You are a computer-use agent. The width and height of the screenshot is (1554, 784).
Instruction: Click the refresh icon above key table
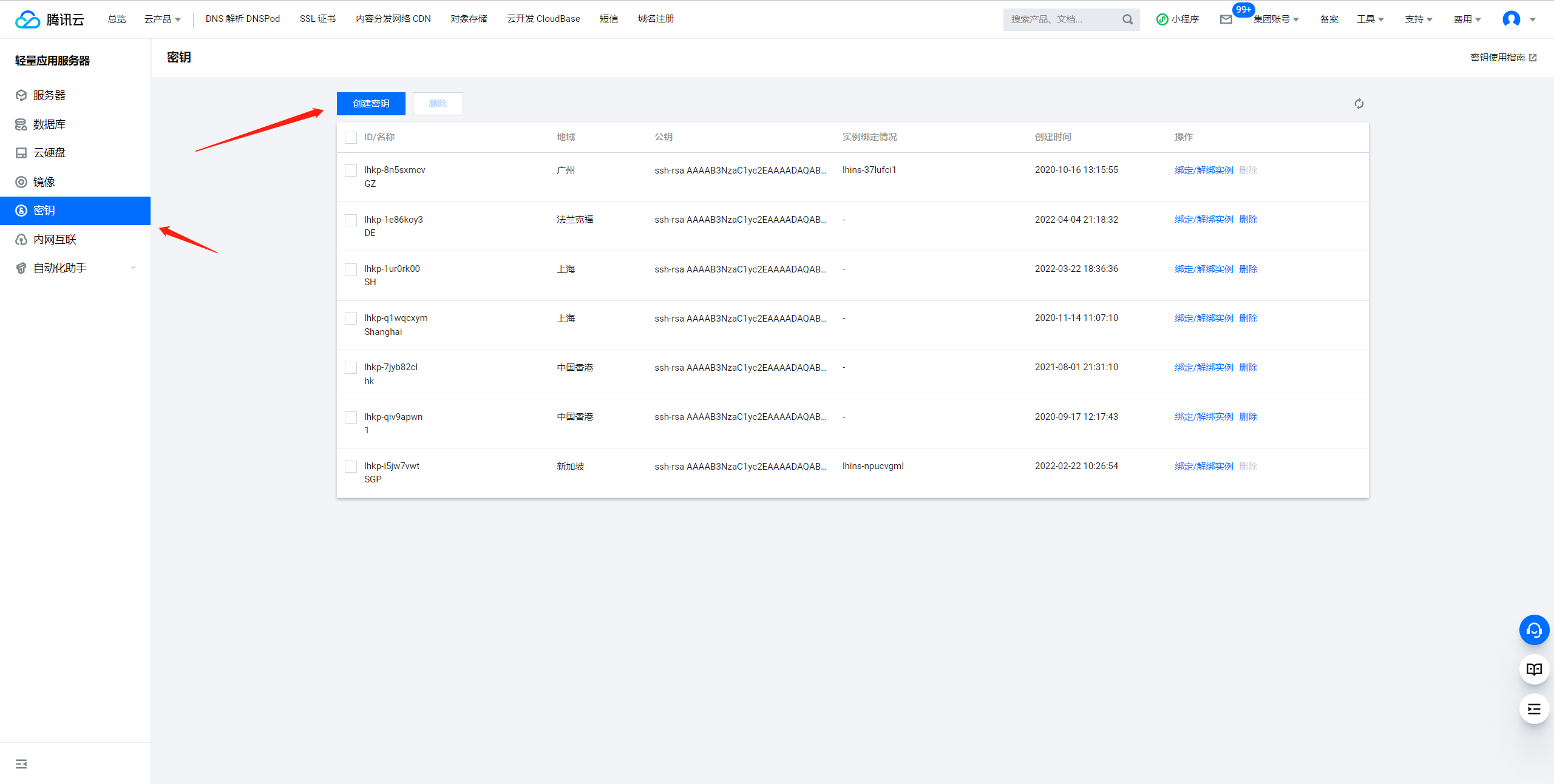point(1359,104)
